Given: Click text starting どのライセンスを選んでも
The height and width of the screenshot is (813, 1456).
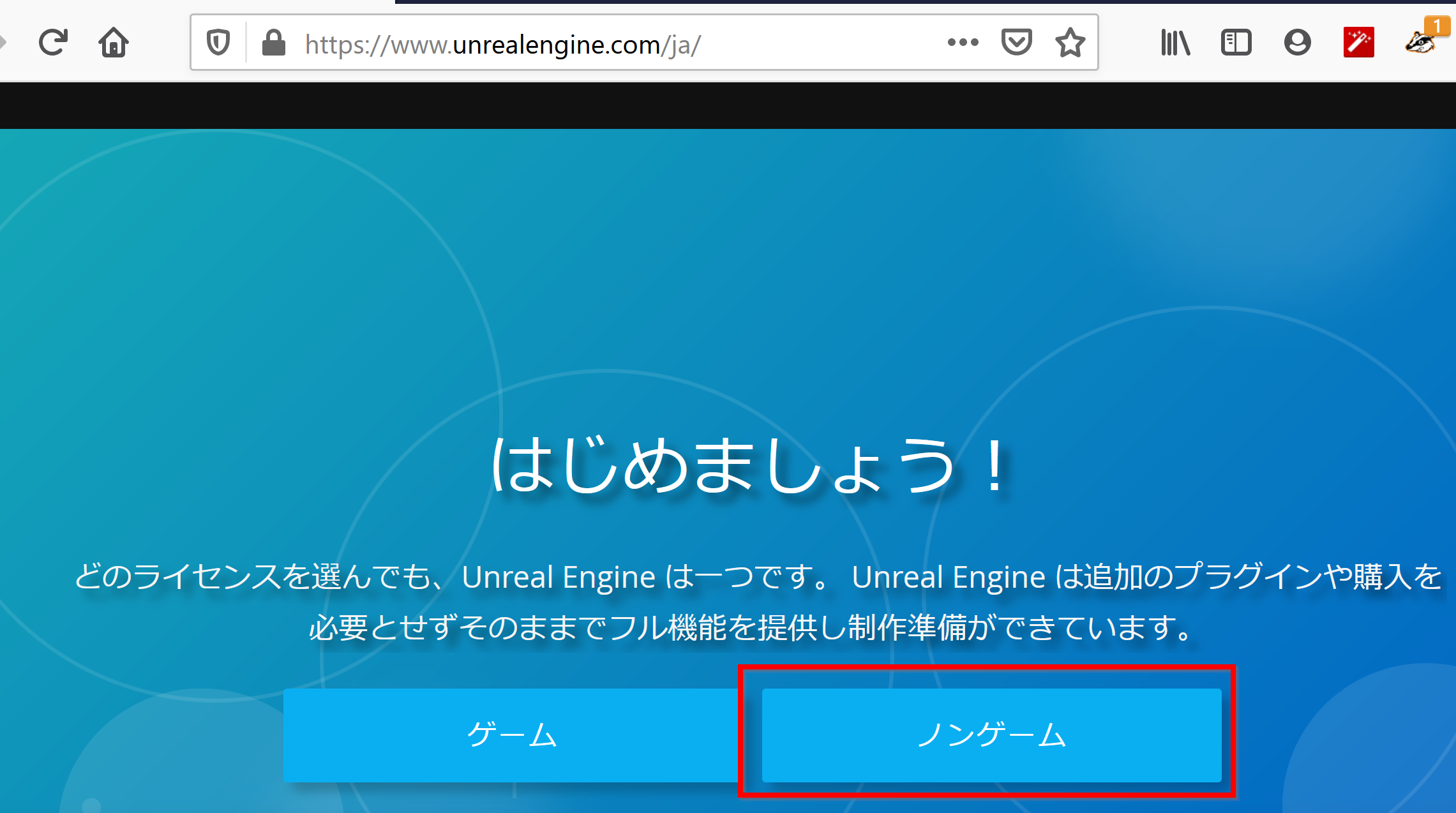Looking at the screenshot, I should 758,577.
